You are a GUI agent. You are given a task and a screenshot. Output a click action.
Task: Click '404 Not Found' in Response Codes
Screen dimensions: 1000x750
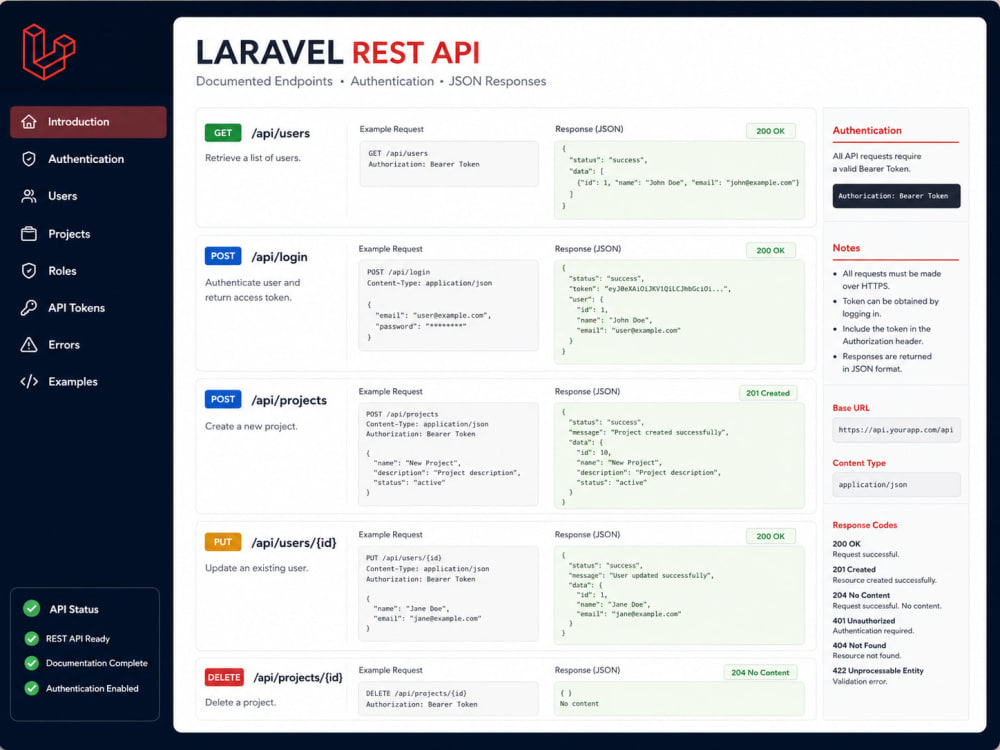pos(859,645)
